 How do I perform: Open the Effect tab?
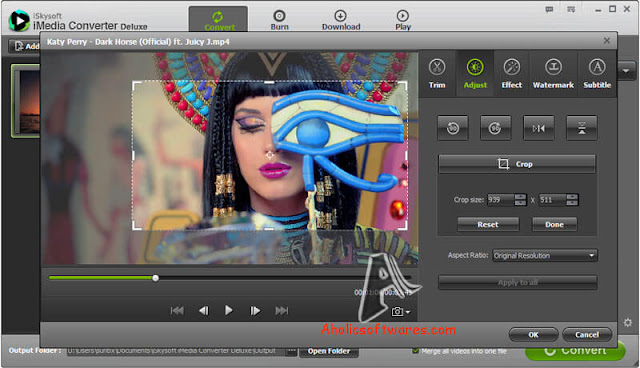coord(511,74)
